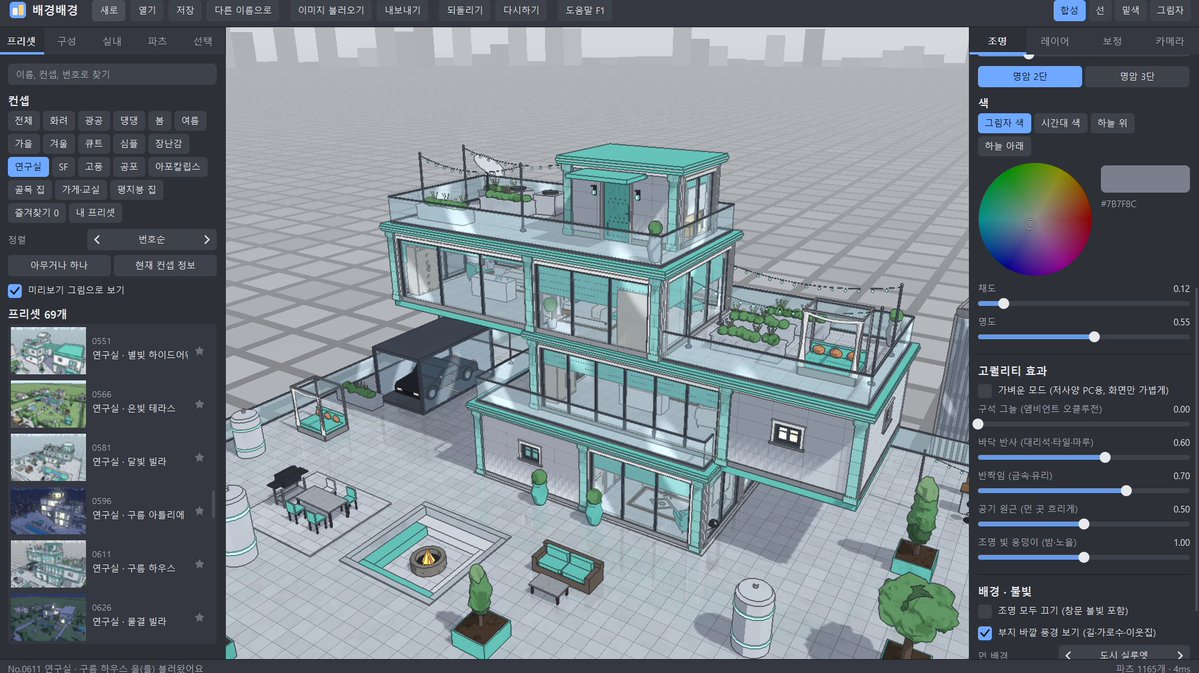Viewport: 1199px width, 673px height.
Task: Click the 배경배경 app logo icon
Action: [x=17, y=10]
